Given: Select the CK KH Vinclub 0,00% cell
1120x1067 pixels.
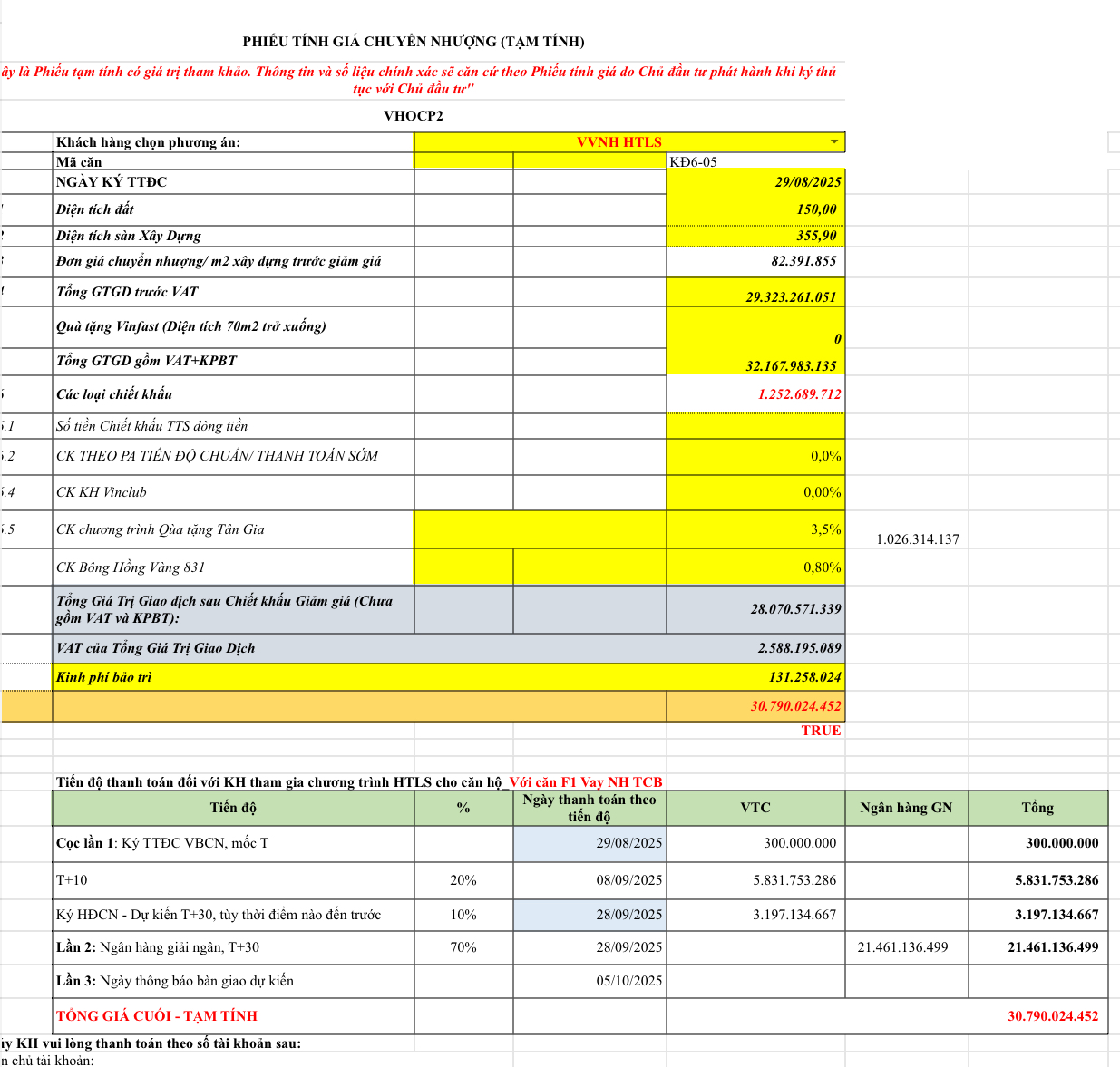Looking at the screenshot, I should click(755, 492).
